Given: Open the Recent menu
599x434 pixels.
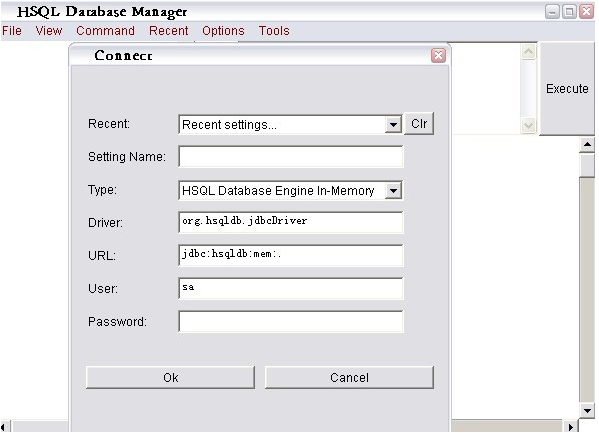Looking at the screenshot, I should [168, 31].
